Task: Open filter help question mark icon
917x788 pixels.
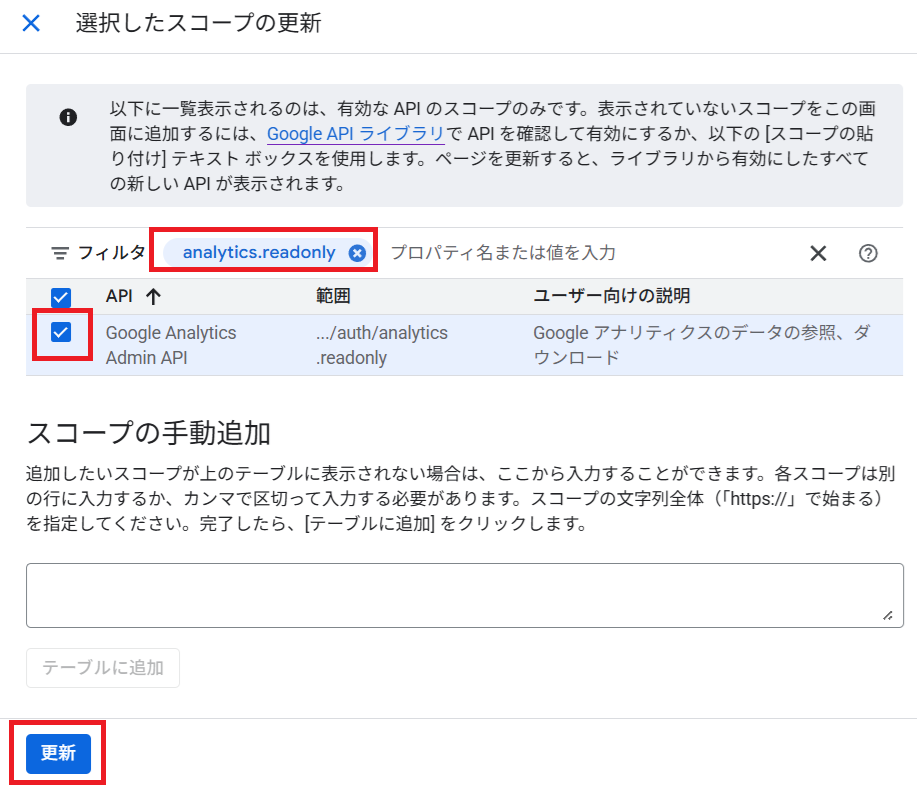Action: 868,253
